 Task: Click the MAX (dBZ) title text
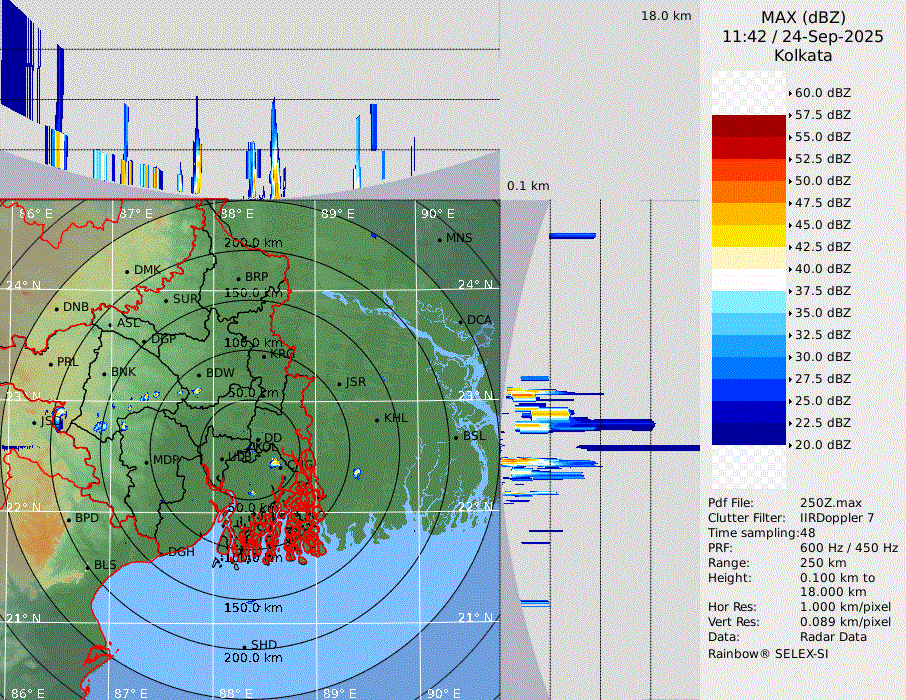[x=803, y=17]
